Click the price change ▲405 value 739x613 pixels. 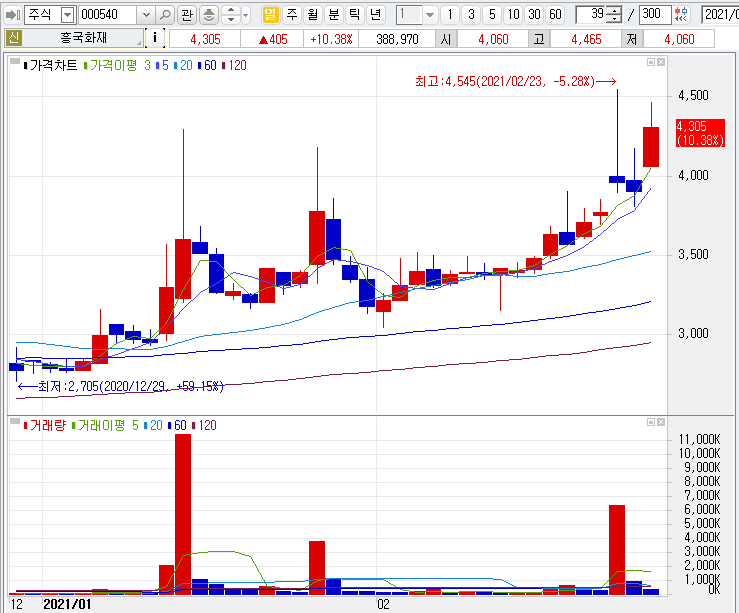[273, 39]
